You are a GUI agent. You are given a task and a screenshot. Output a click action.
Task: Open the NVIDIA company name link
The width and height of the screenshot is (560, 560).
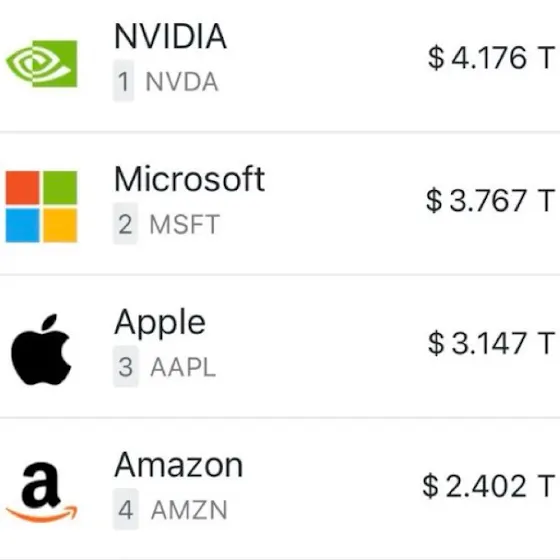[x=170, y=36]
